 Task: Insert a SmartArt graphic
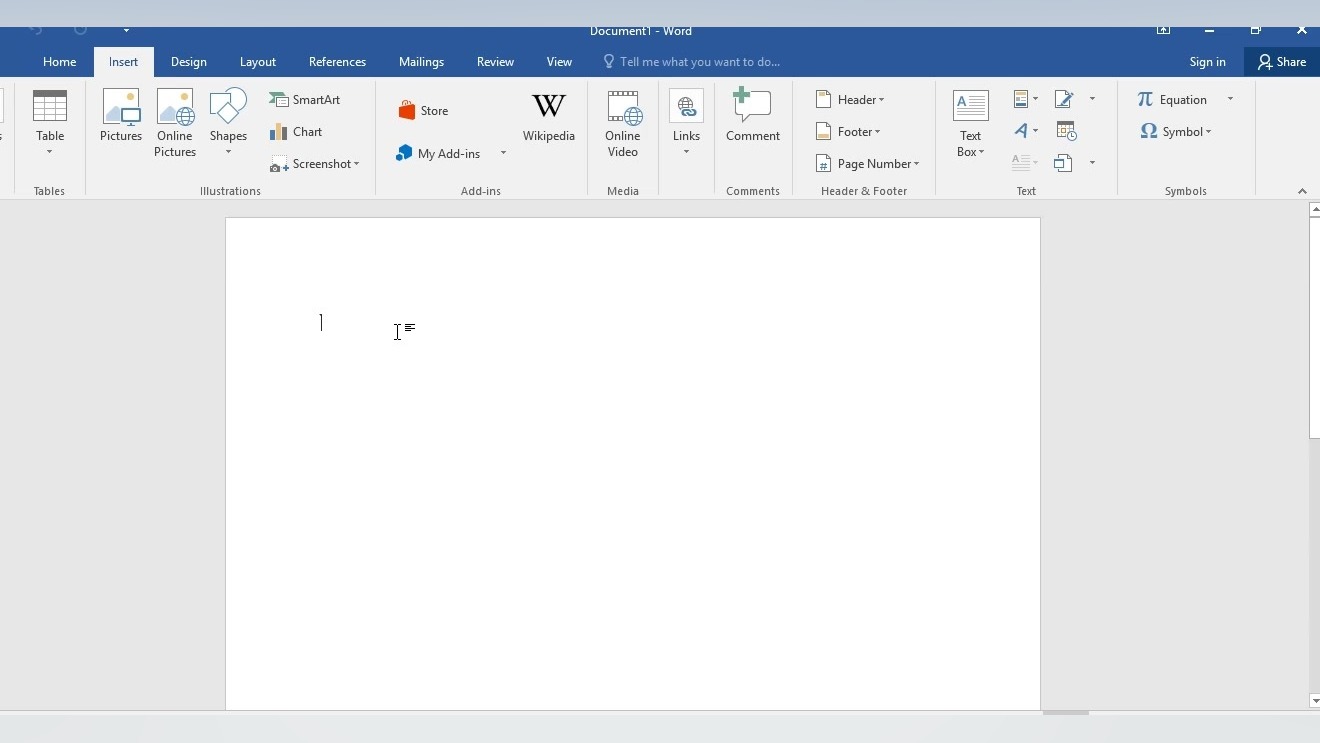[x=305, y=100]
